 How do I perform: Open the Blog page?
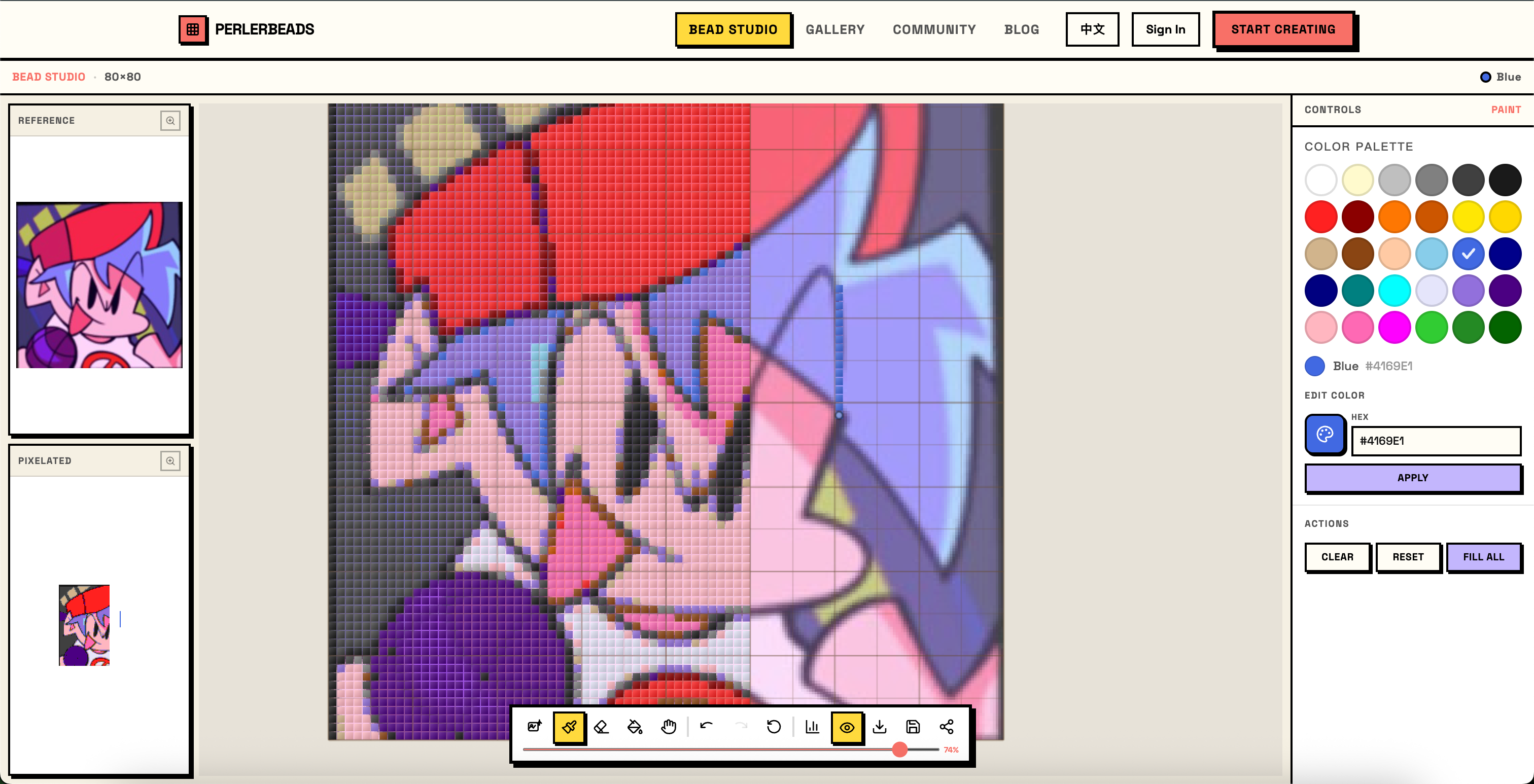tap(1021, 29)
